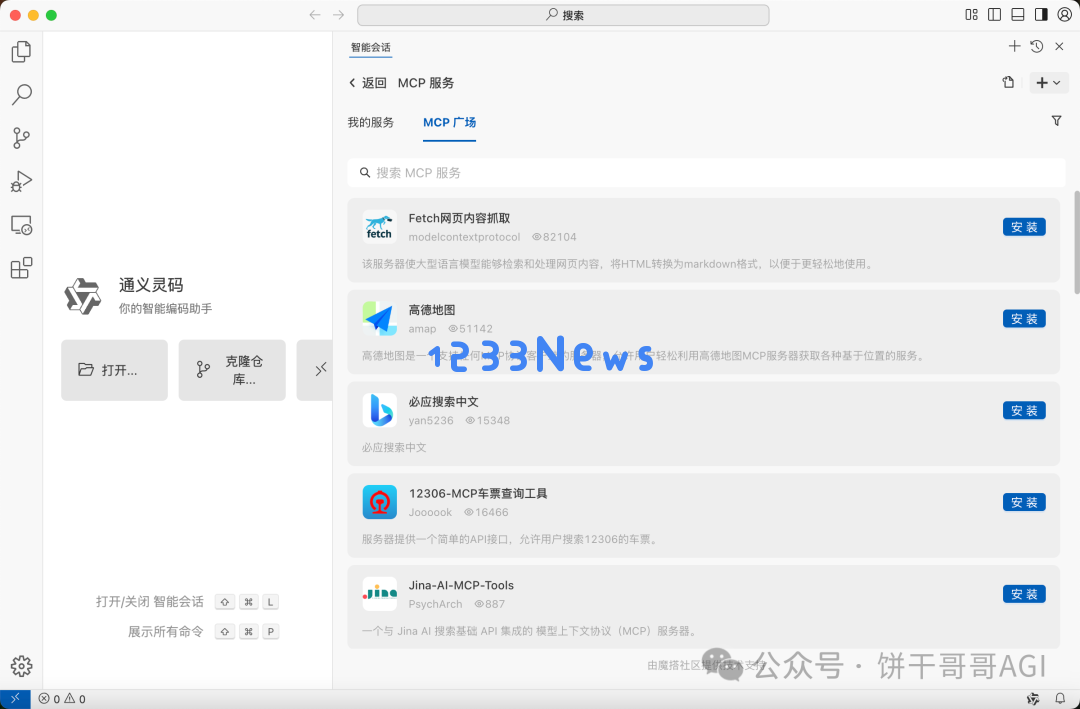Install 高德地图 service

tap(1024, 318)
